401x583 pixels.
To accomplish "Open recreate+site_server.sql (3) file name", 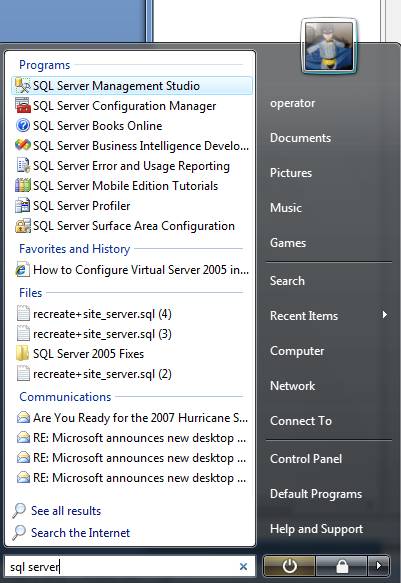I will 102,334.
